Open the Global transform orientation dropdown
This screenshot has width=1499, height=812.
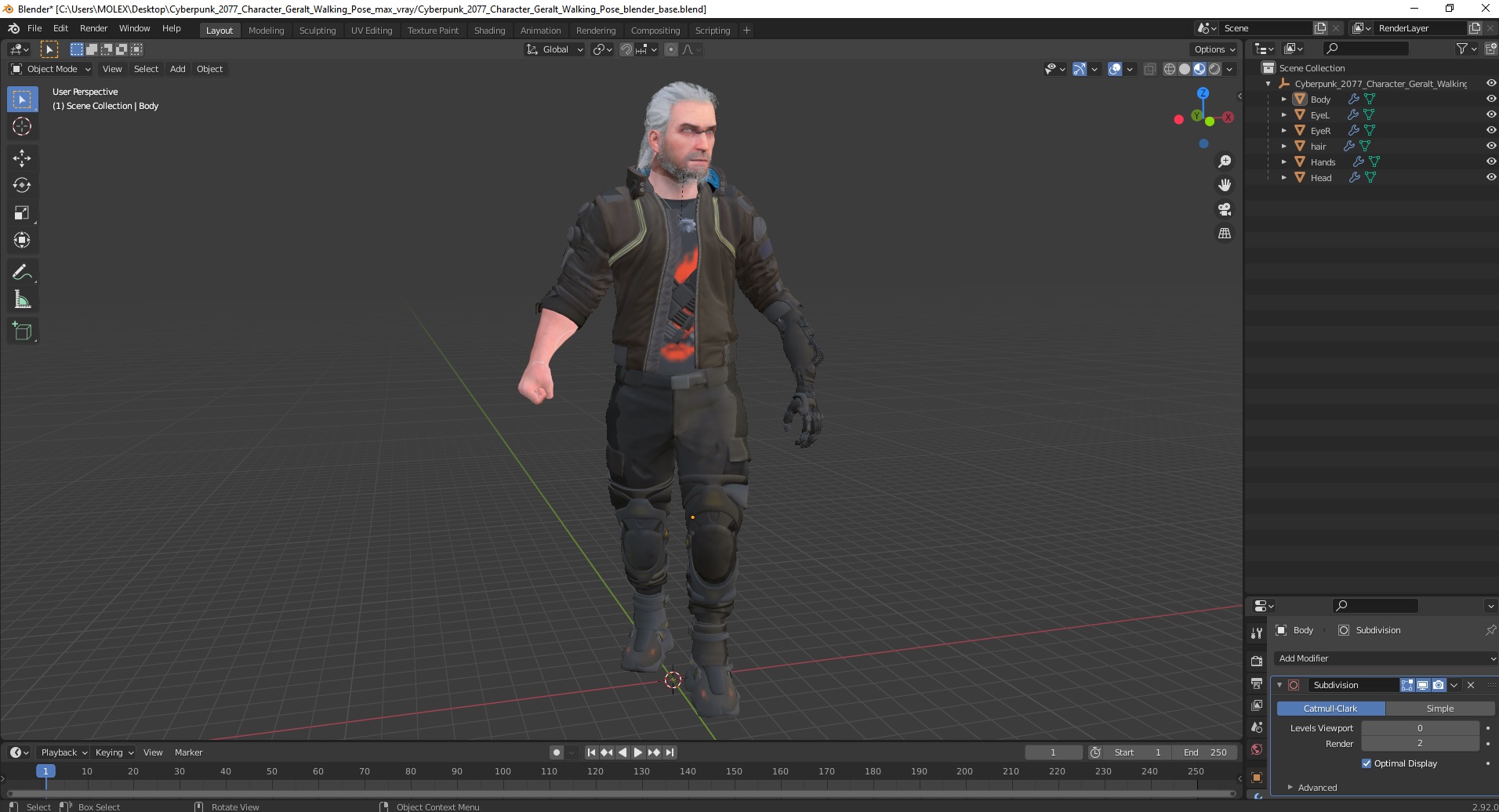[x=554, y=49]
